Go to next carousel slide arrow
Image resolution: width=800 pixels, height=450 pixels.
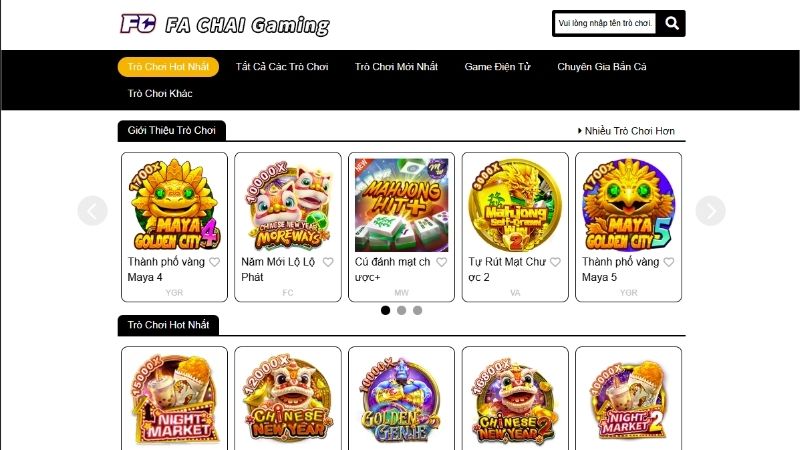pos(710,210)
